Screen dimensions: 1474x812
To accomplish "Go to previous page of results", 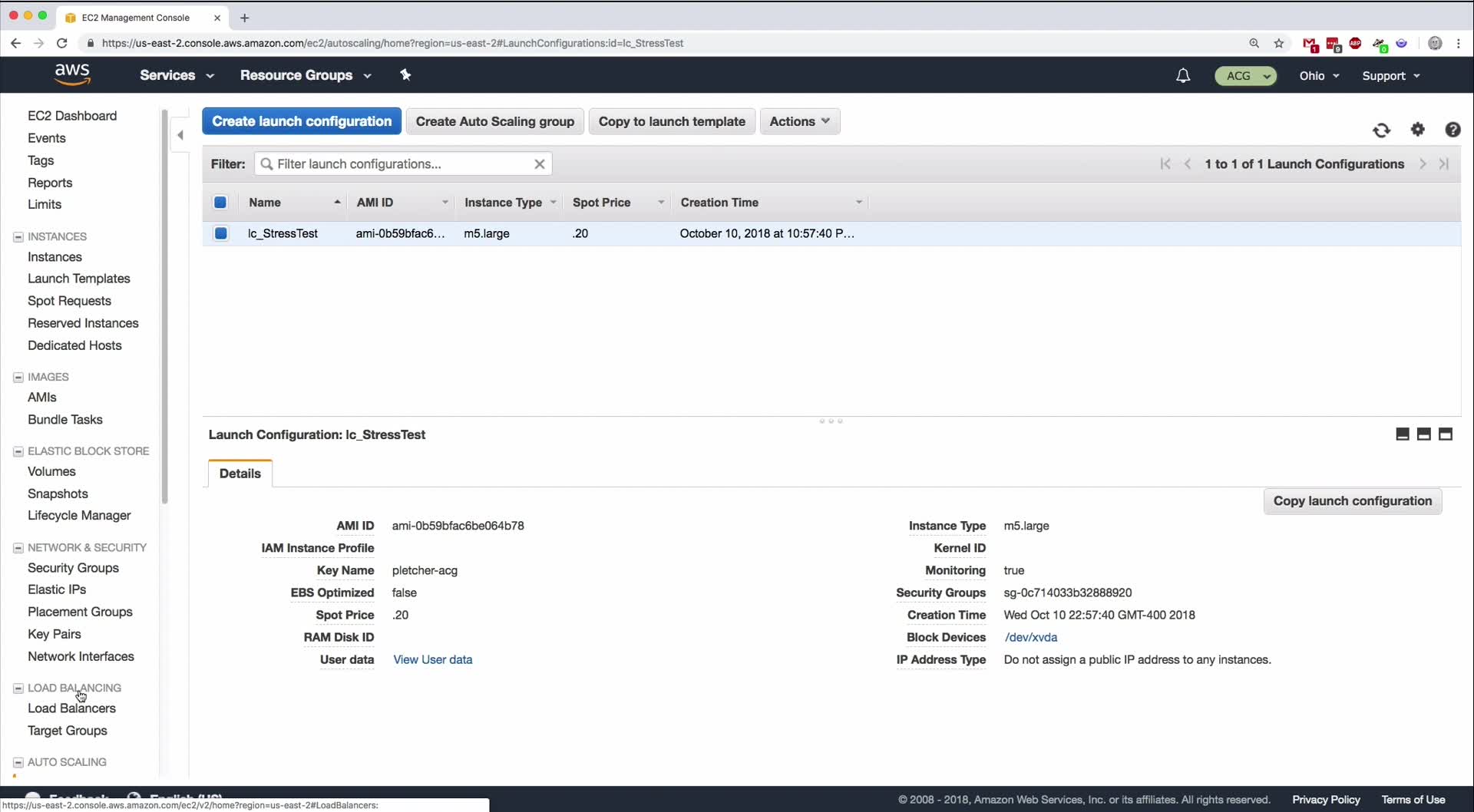I will (1188, 163).
